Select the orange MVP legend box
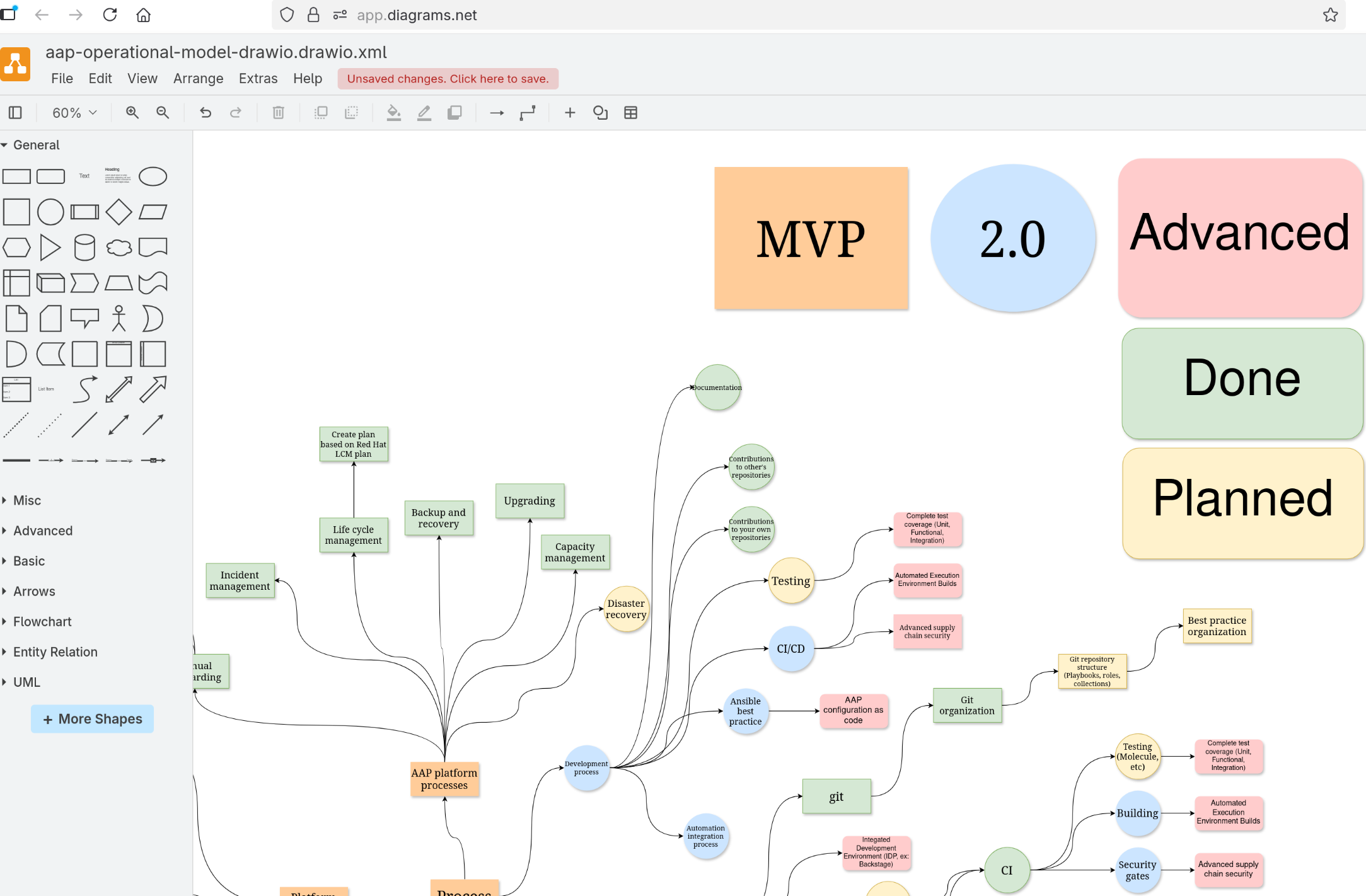Viewport: 1366px width, 896px height. pos(811,238)
